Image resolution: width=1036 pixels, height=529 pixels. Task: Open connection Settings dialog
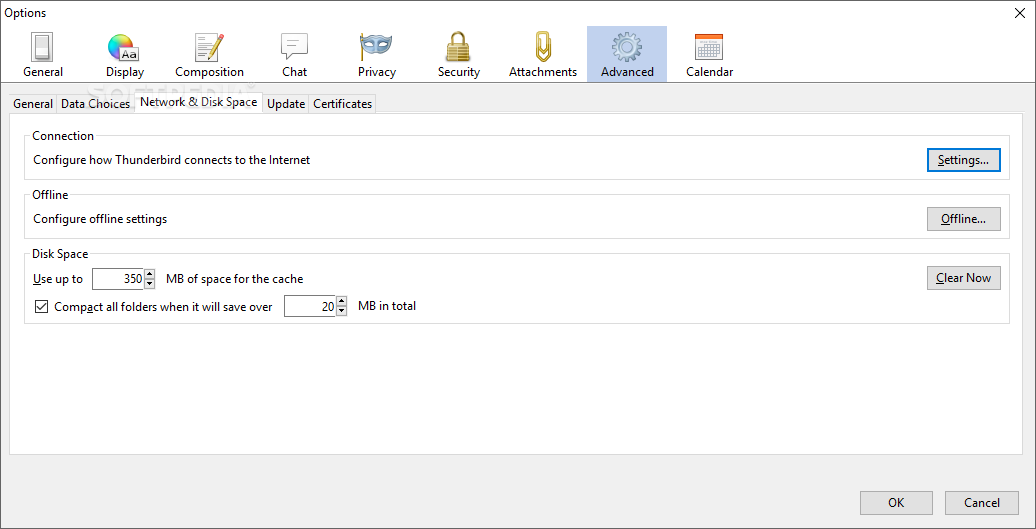(963, 160)
